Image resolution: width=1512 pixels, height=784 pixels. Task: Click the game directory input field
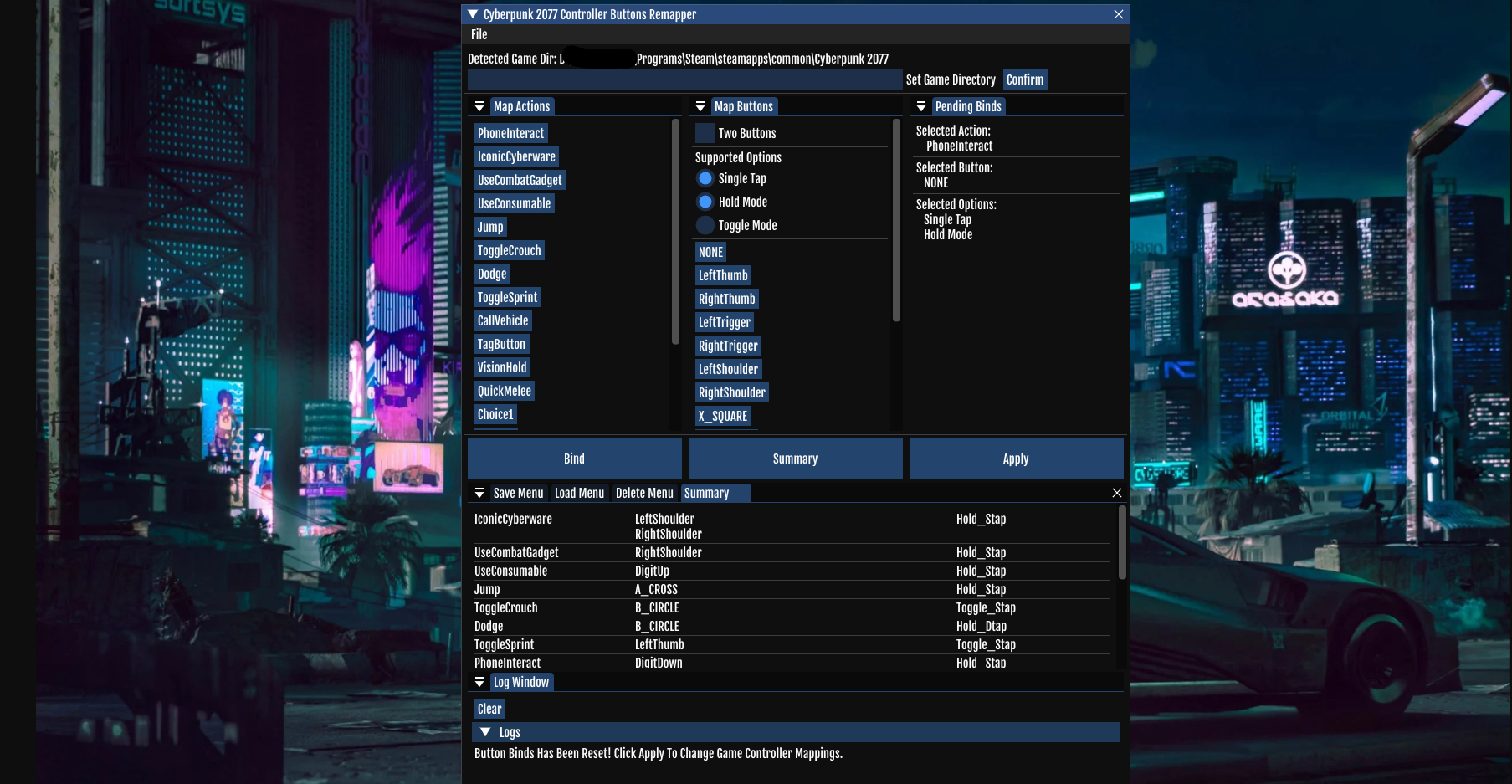pos(684,79)
